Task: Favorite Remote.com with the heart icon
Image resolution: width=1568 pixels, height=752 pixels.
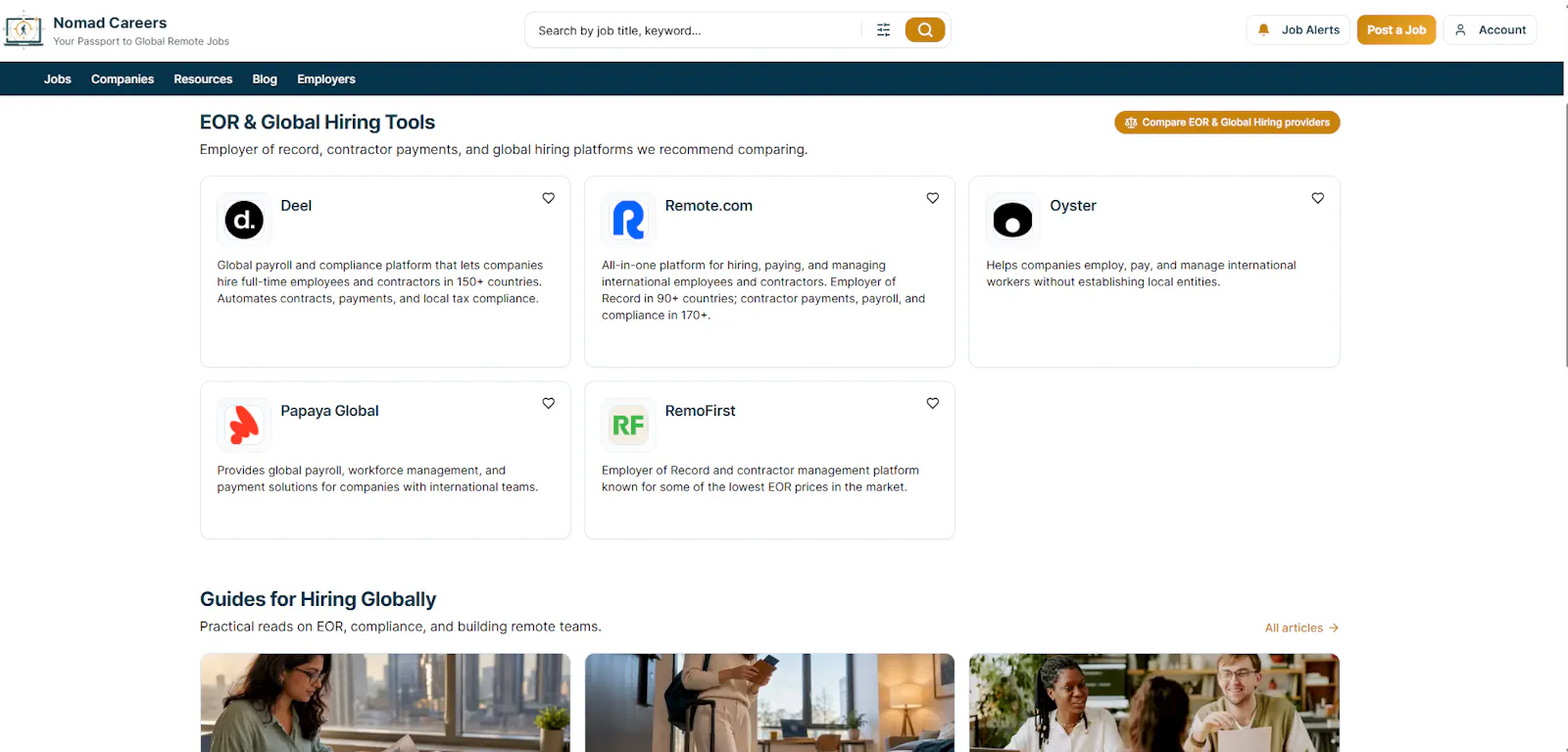Action: [933, 198]
